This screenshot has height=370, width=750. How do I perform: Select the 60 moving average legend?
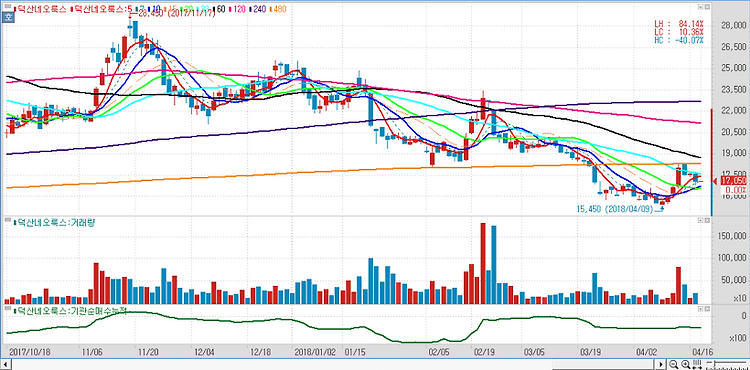tap(221, 9)
